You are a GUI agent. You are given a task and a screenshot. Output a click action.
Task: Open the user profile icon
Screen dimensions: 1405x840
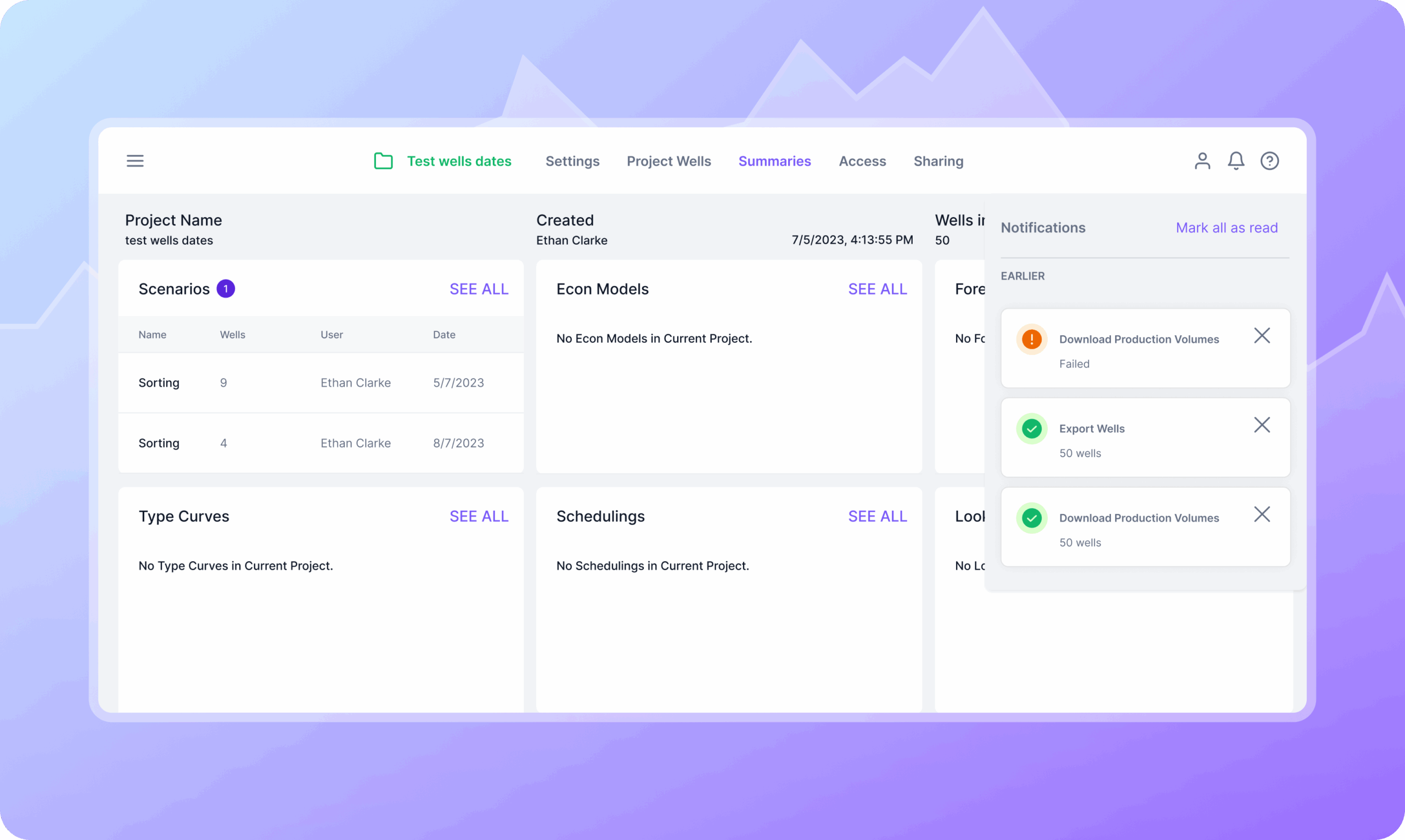pyautogui.click(x=1202, y=161)
